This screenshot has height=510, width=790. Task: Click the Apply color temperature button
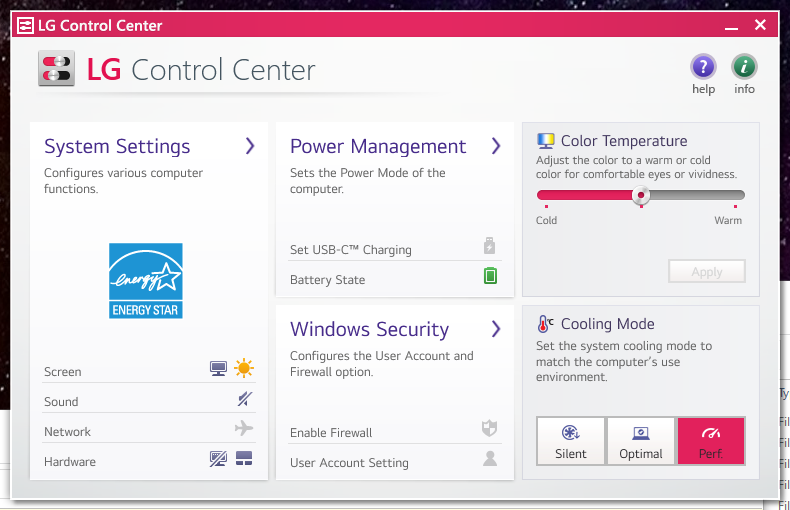[x=706, y=272]
